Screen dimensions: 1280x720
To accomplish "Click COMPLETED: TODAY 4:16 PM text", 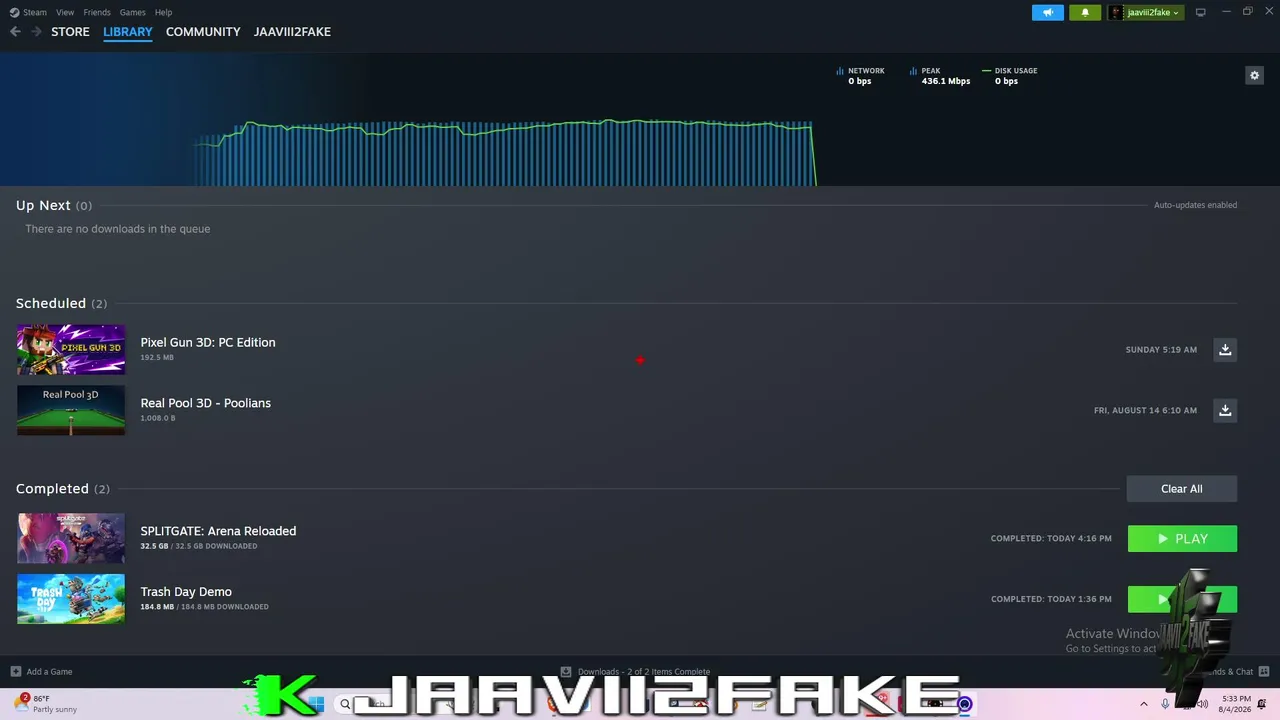I will (1051, 539).
